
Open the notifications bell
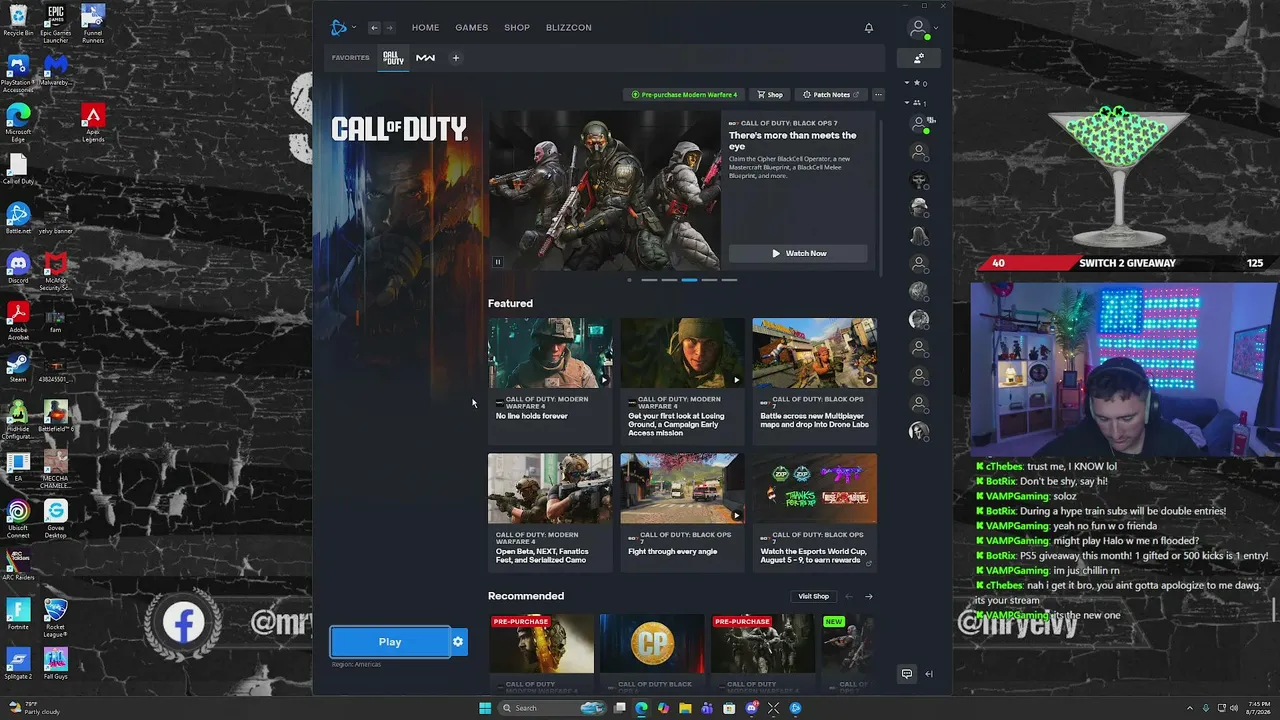pyautogui.click(x=869, y=28)
